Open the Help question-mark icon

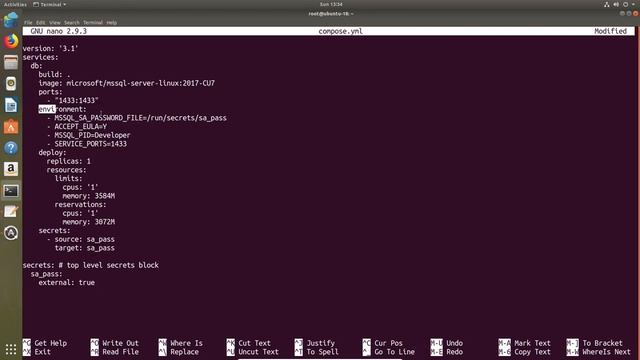coord(11,148)
